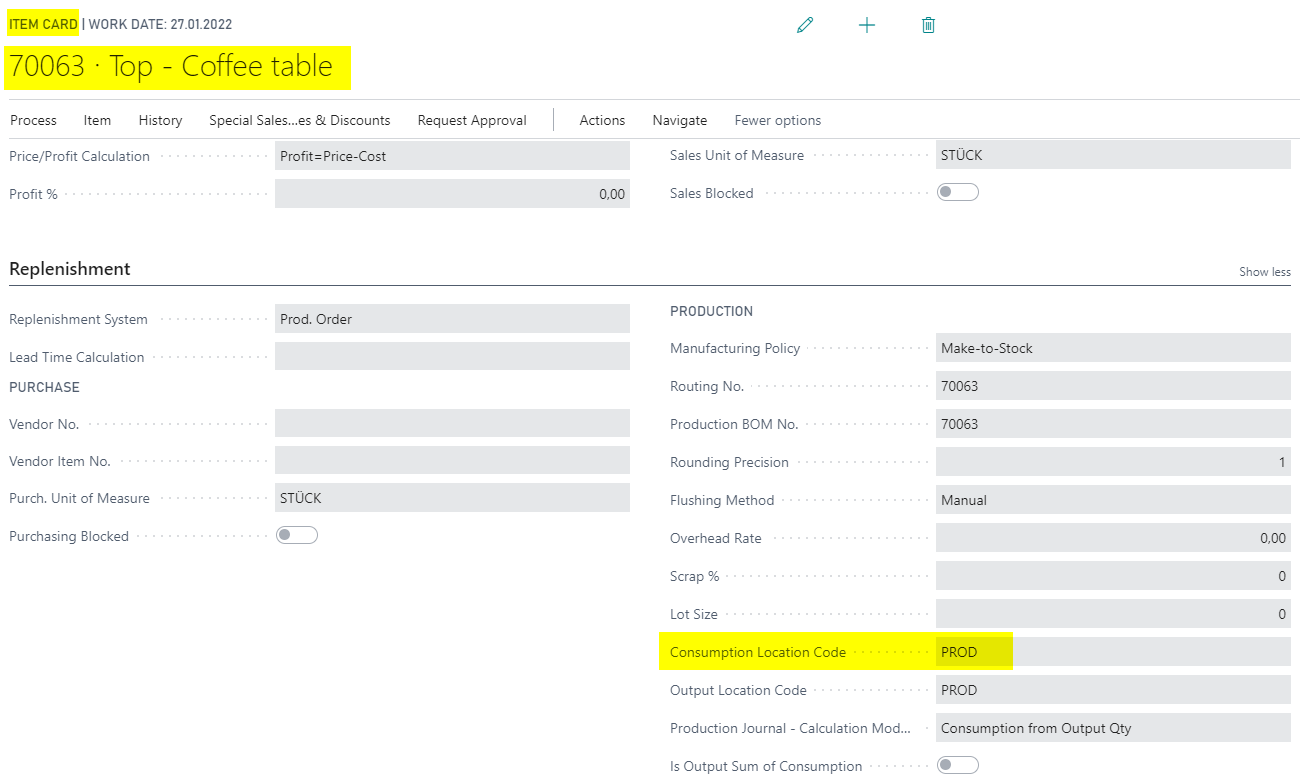This screenshot has width=1300, height=779.
Task: Open the Replenishment System dropdown
Action: [452, 319]
